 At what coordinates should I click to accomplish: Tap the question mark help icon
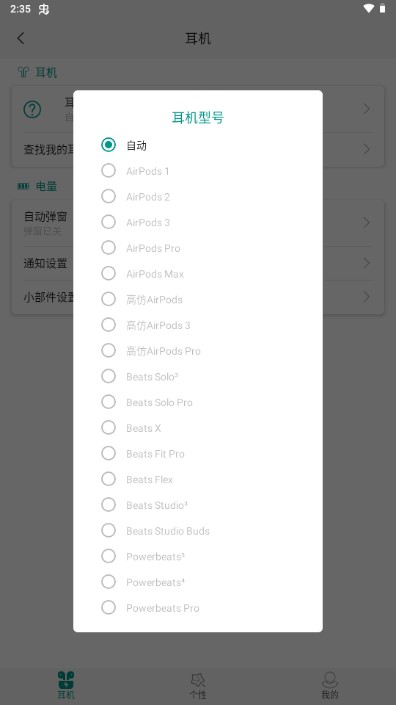tap(32, 109)
